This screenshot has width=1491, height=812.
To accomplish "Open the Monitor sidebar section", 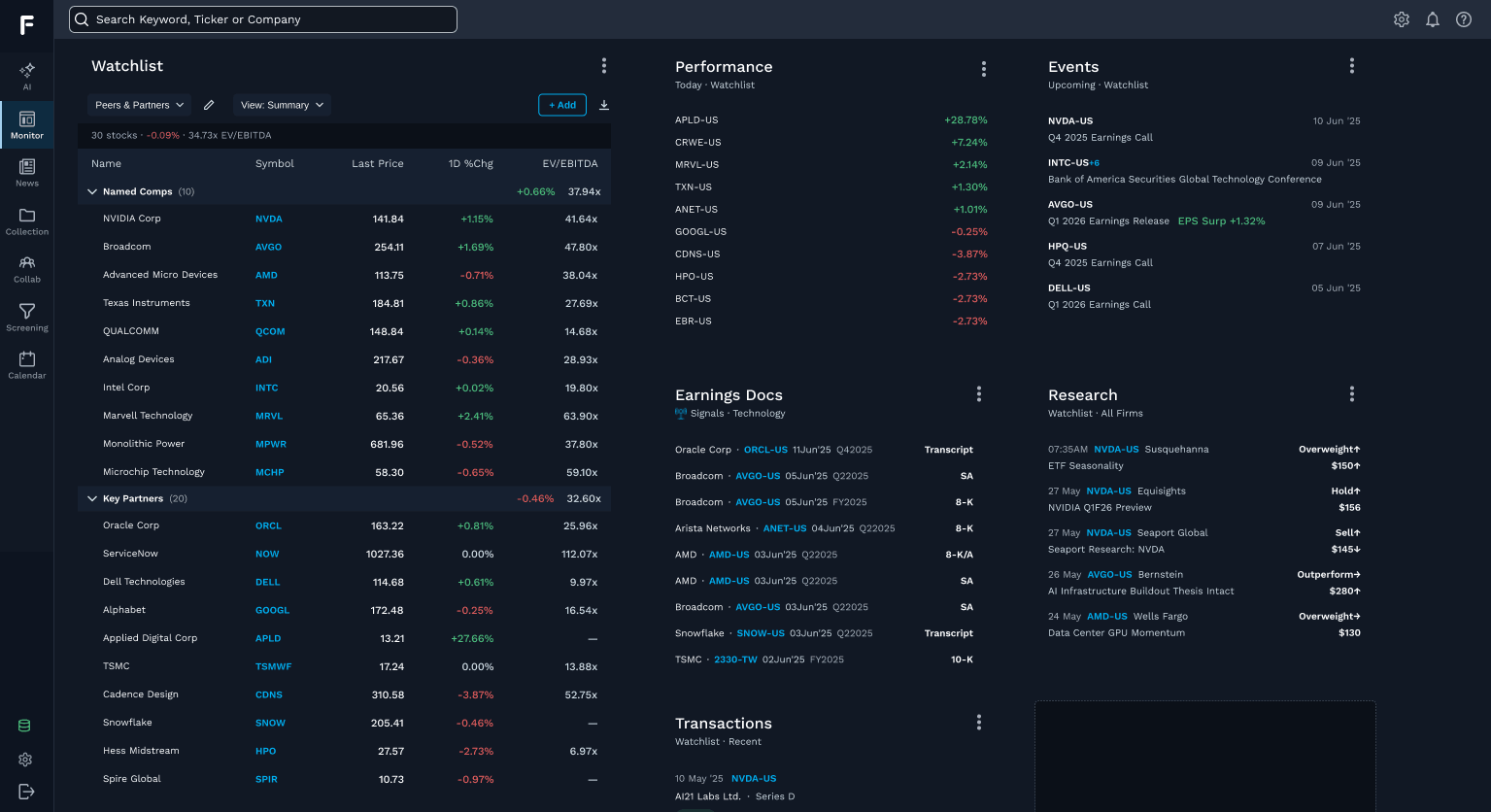I will coord(27,125).
